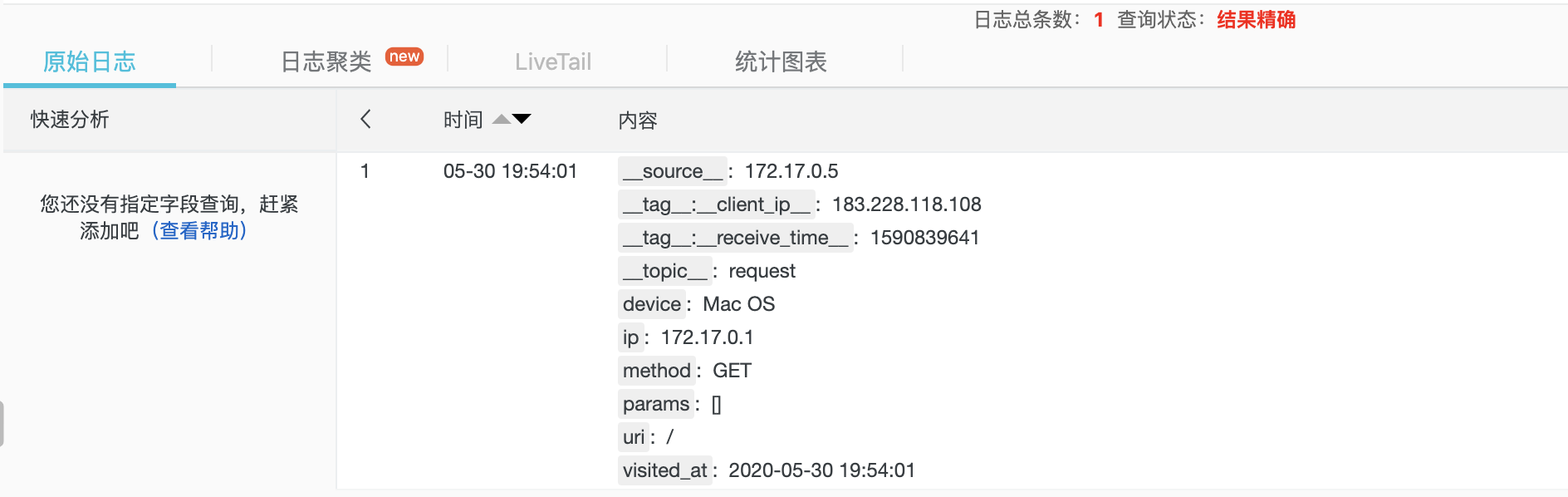Viewport: 1568px width, 497px height.
Task: Click the device field key
Action: click(652, 304)
